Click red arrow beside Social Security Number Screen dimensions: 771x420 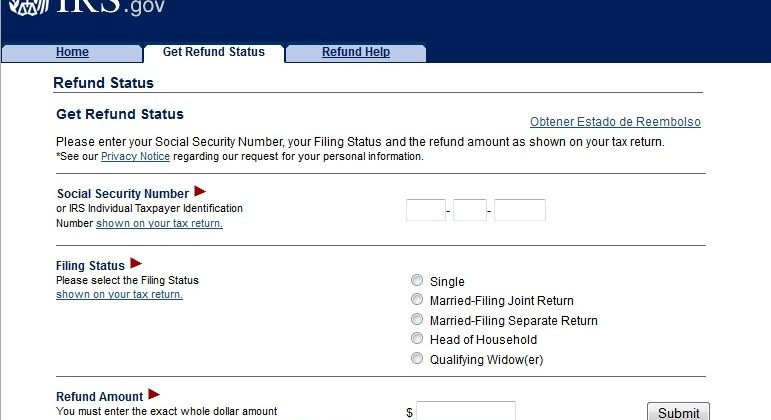point(200,191)
